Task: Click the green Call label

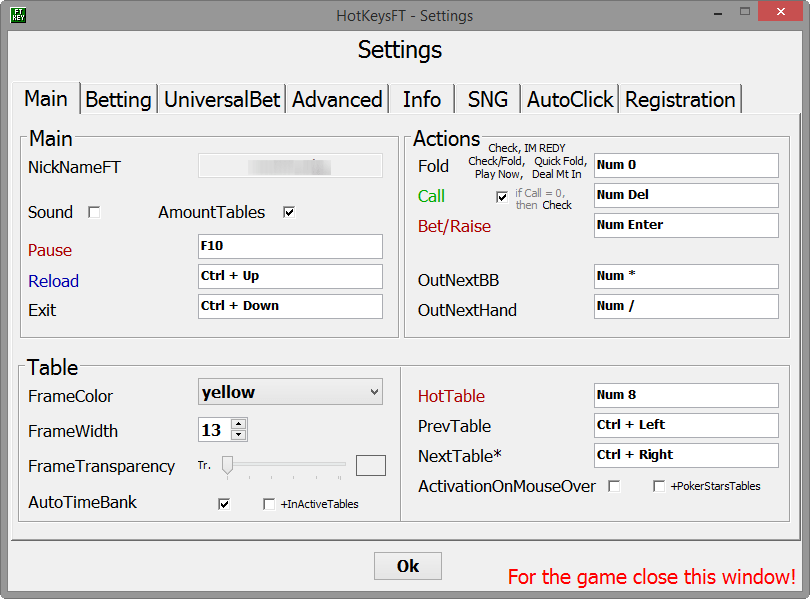Action: pos(431,196)
